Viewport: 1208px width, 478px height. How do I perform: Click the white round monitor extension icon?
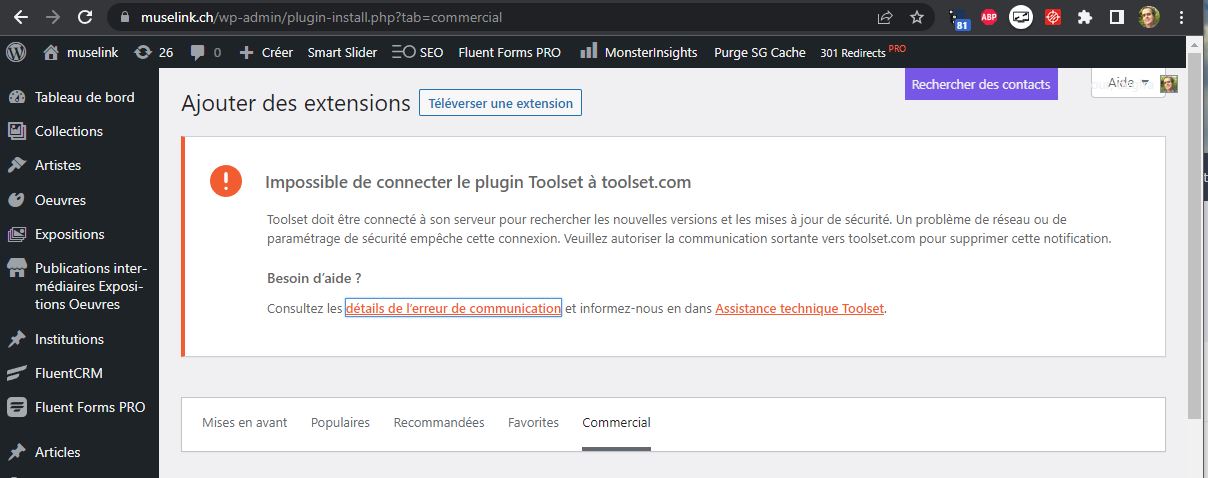coord(1021,17)
